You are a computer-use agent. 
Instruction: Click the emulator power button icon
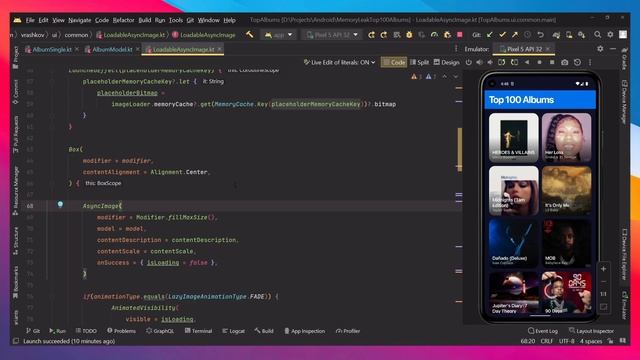pyautogui.click(x=469, y=62)
